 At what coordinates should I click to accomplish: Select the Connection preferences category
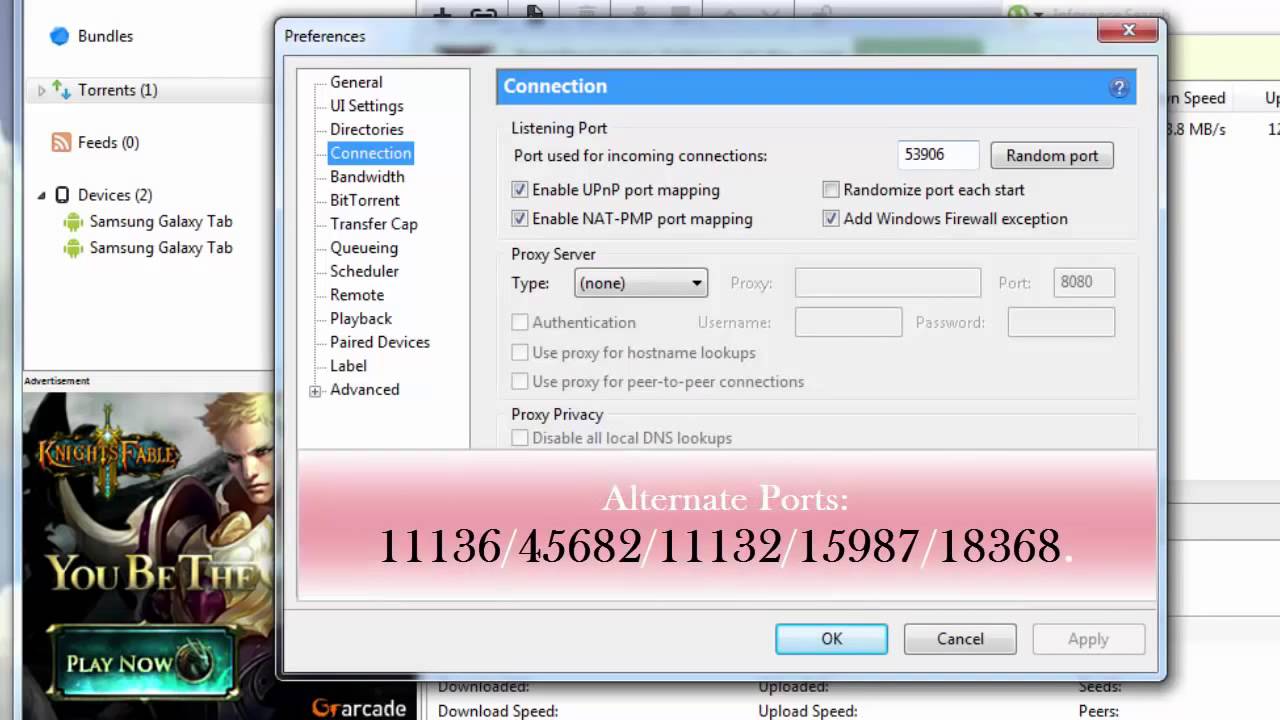click(x=371, y=153)
